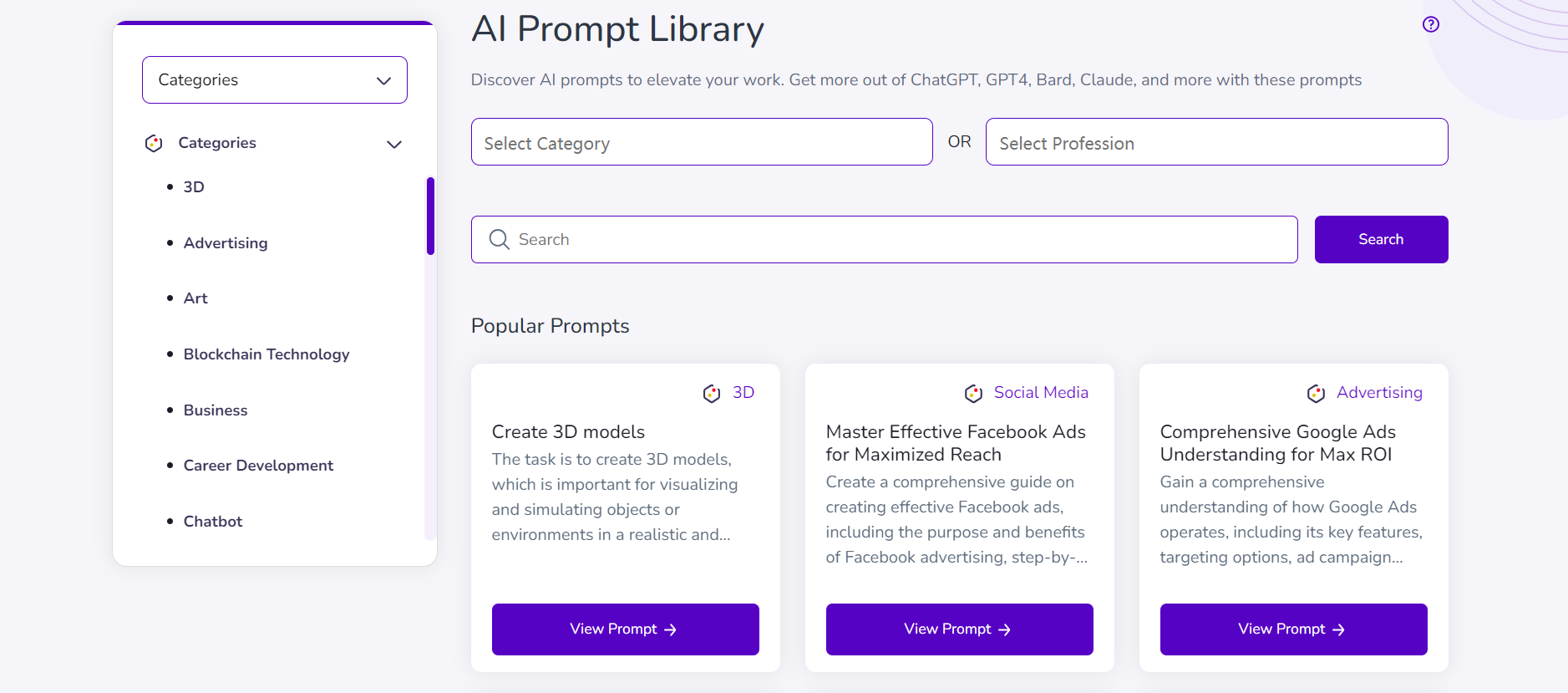Select Advertising in the category list

click(226, 243)
